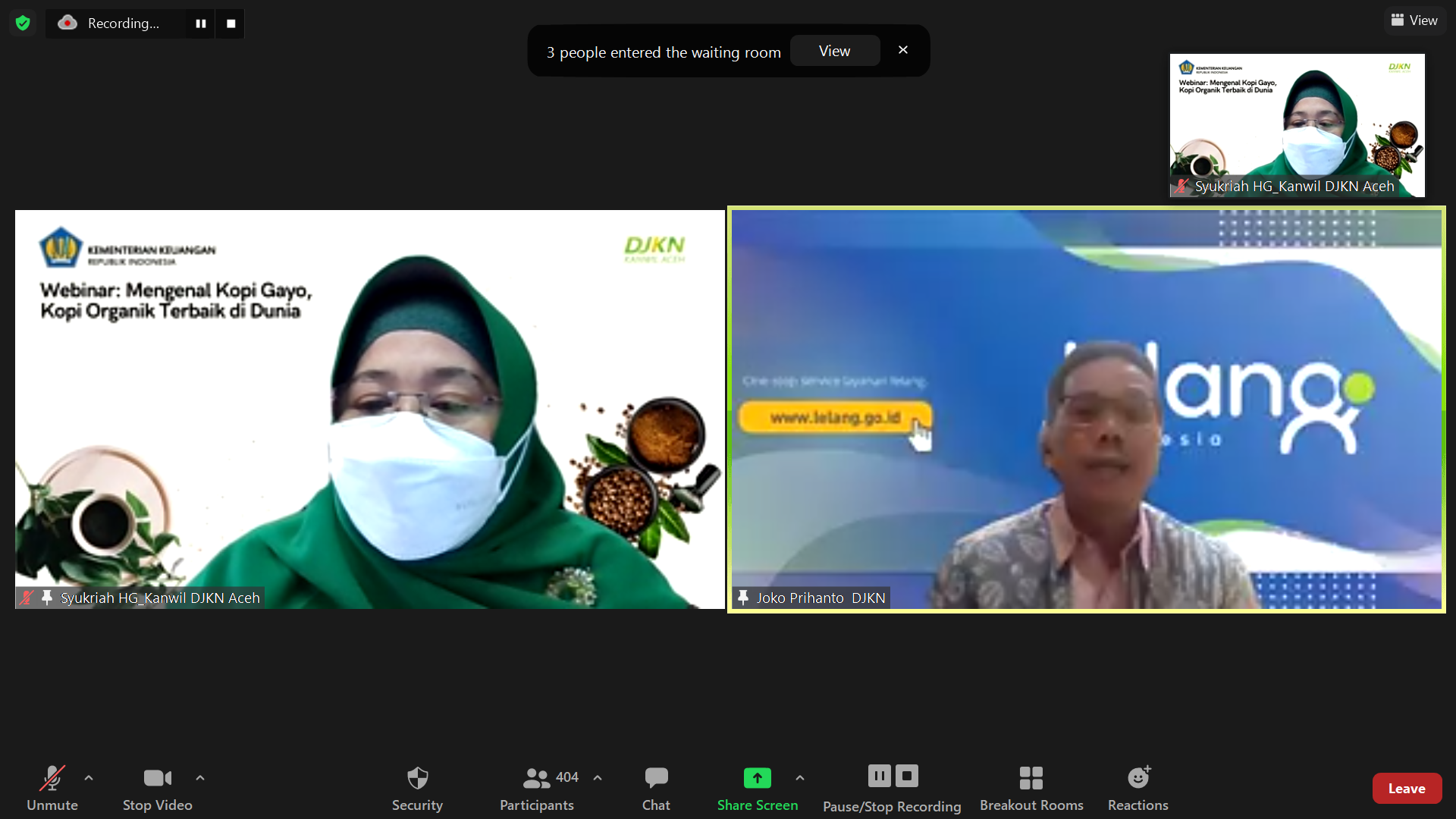This screenshot has width=1456, height=819.
Task: Pause the cloud recording
Action: 880,776
